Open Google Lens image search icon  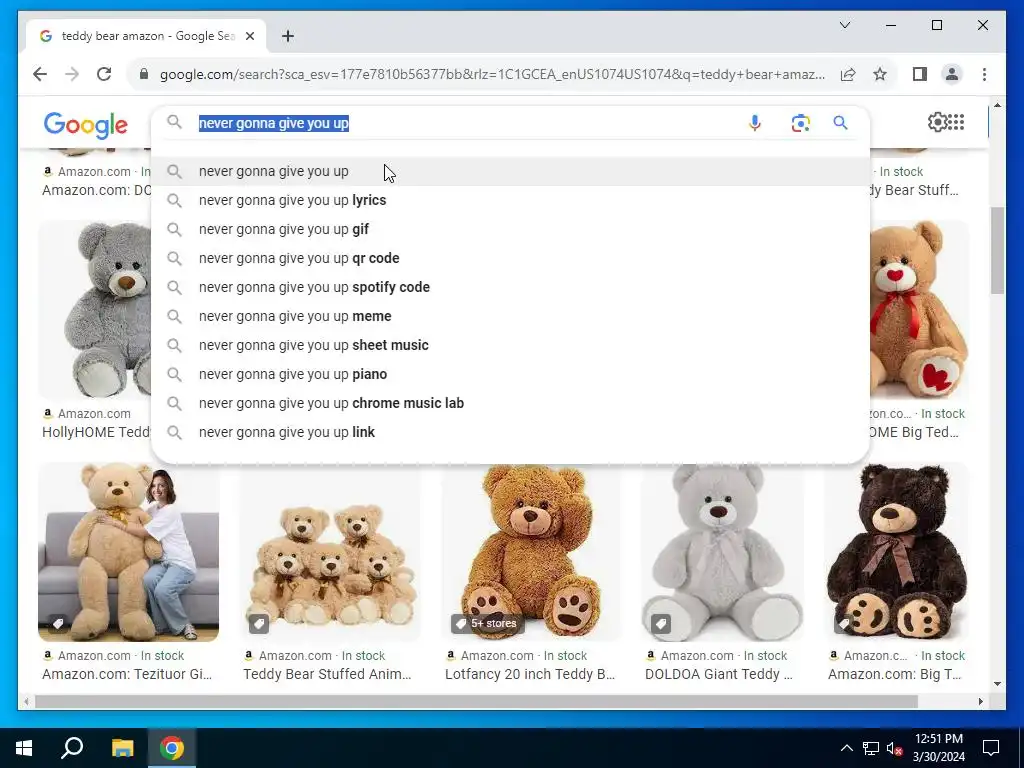801,123
